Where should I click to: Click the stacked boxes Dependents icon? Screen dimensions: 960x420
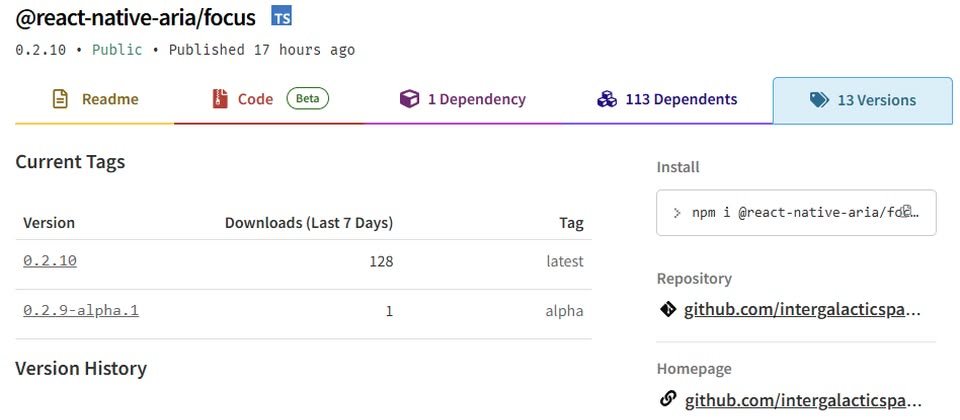[607, 99]
